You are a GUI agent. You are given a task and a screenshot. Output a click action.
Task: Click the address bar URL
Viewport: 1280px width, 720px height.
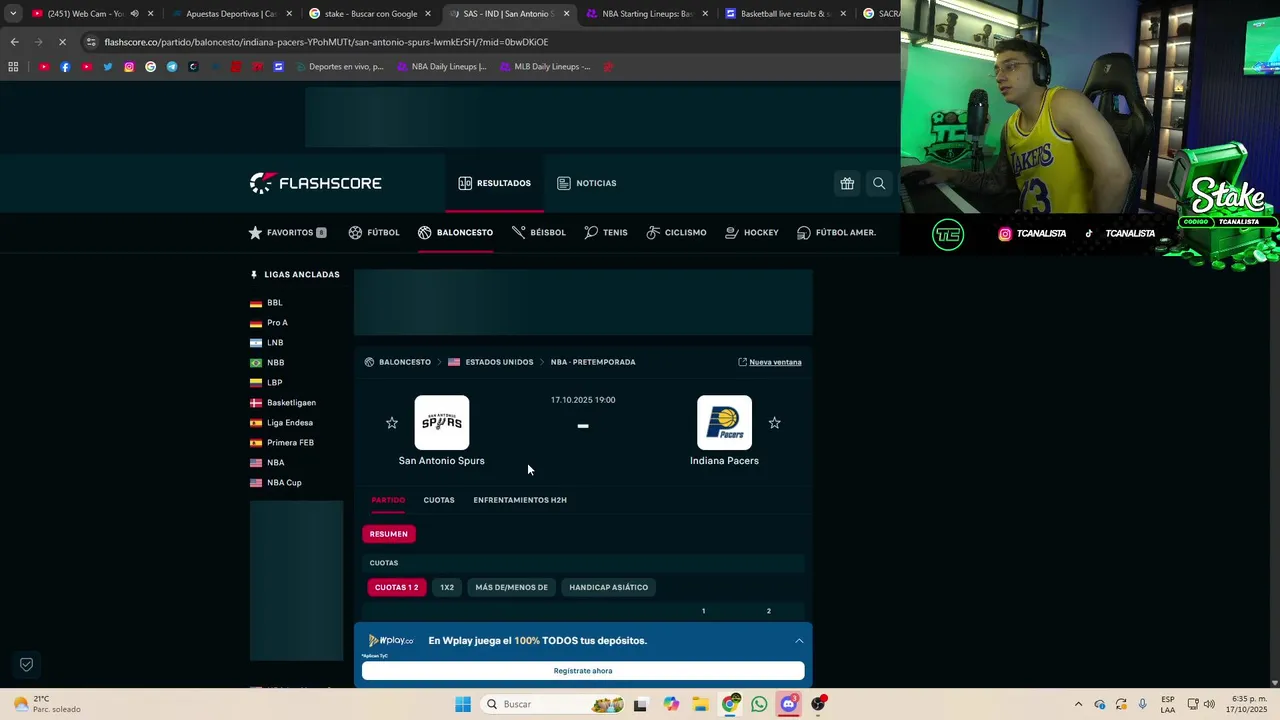point(326,42)
